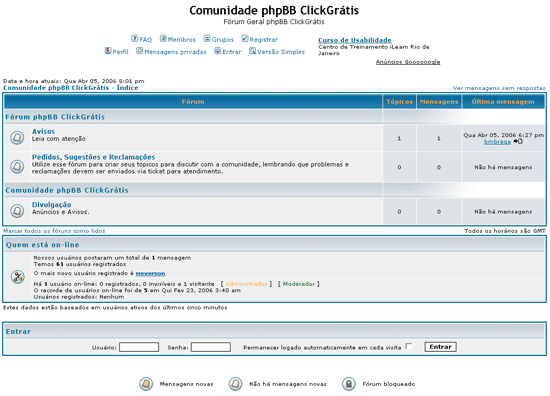
Task: Click the Anúncios Google link
Action: tap(408, 62)
